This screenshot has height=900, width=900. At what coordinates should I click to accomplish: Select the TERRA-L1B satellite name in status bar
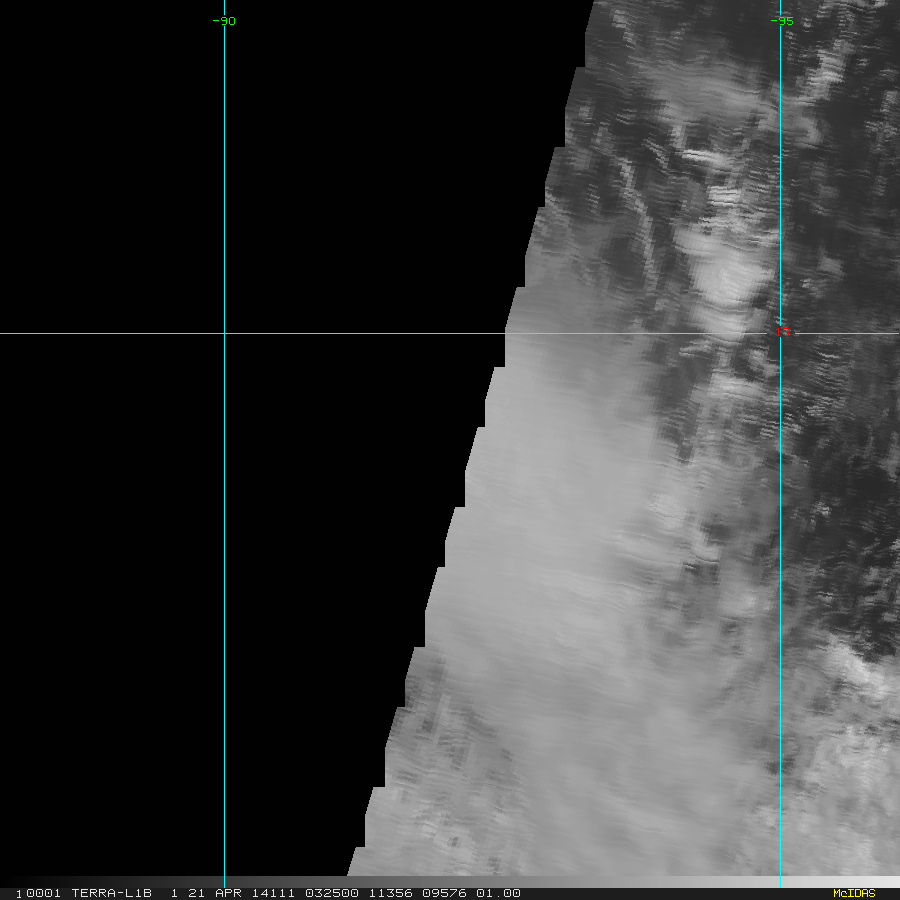point(111,893)
